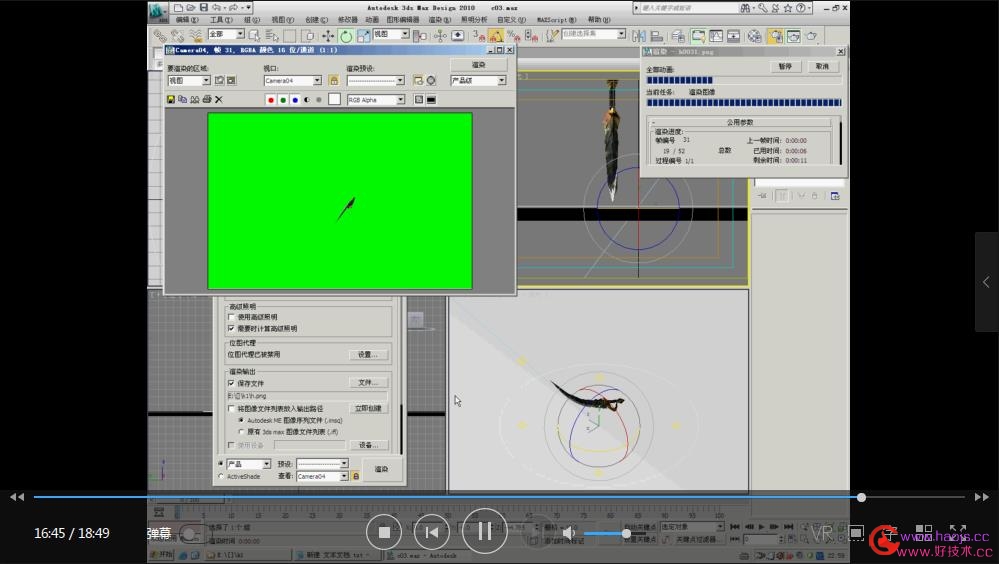999x564 pixels.
Task: Click the quick Render teapot icon
Action: [x=811, y=36]
